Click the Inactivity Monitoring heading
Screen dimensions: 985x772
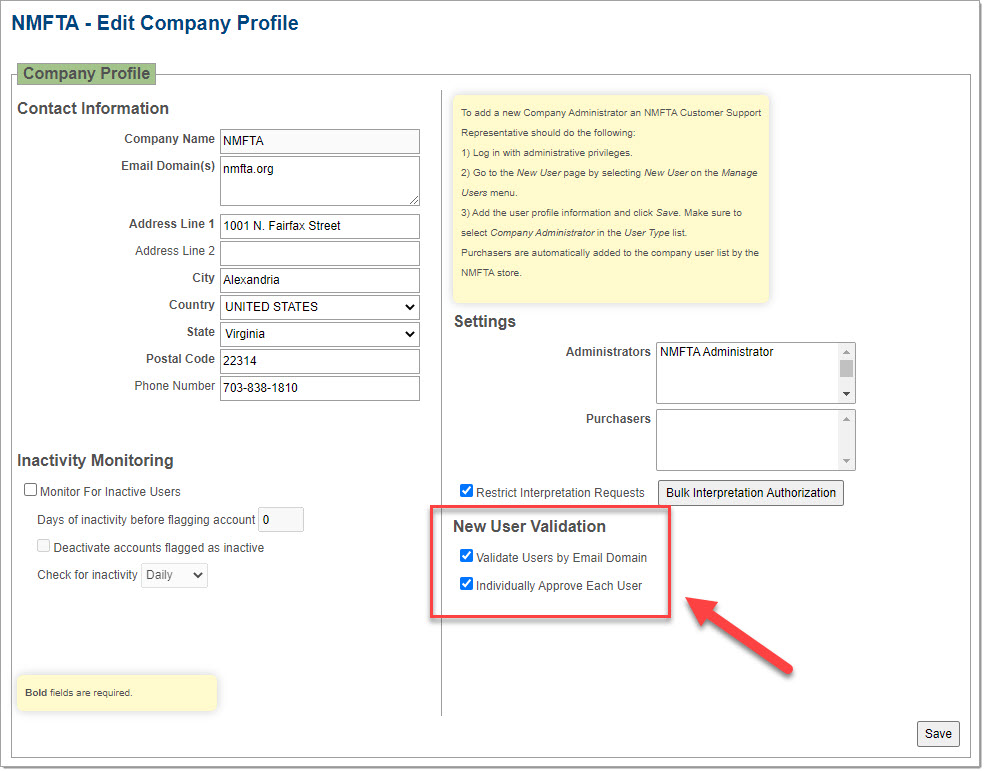click(x=95, y=461)
